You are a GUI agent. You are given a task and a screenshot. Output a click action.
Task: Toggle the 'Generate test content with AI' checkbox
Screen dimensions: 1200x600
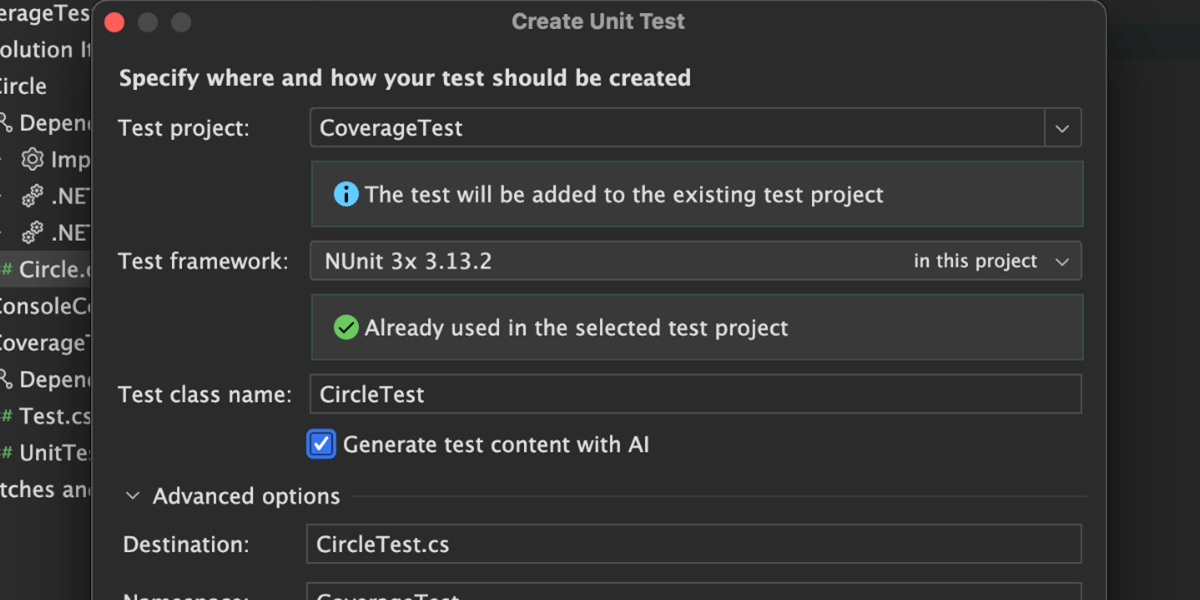point(321,444)
